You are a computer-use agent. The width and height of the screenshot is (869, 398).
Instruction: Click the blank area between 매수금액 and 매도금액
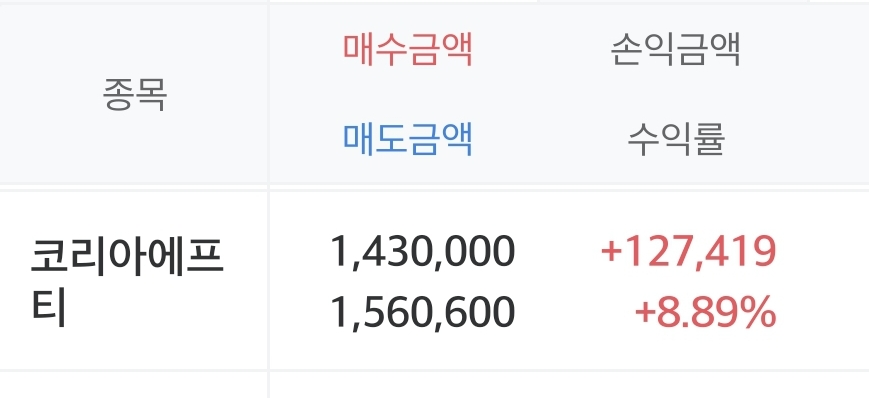[407, 94]
